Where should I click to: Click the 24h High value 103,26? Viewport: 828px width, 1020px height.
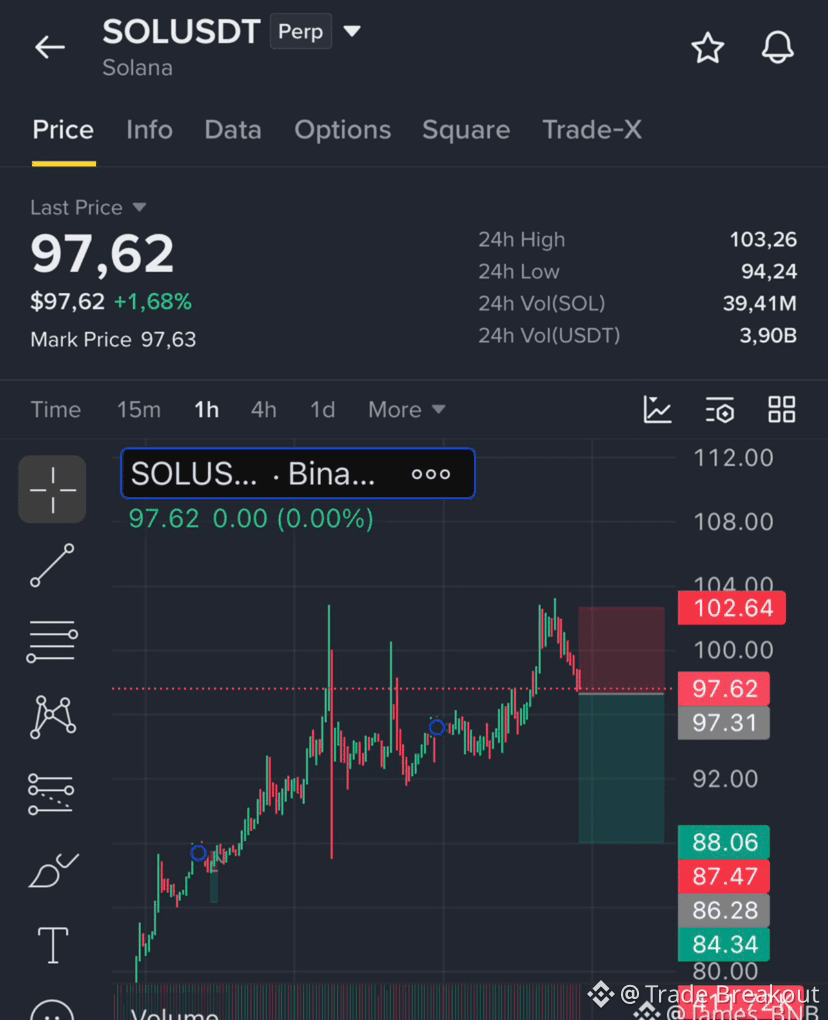point(763,240)
